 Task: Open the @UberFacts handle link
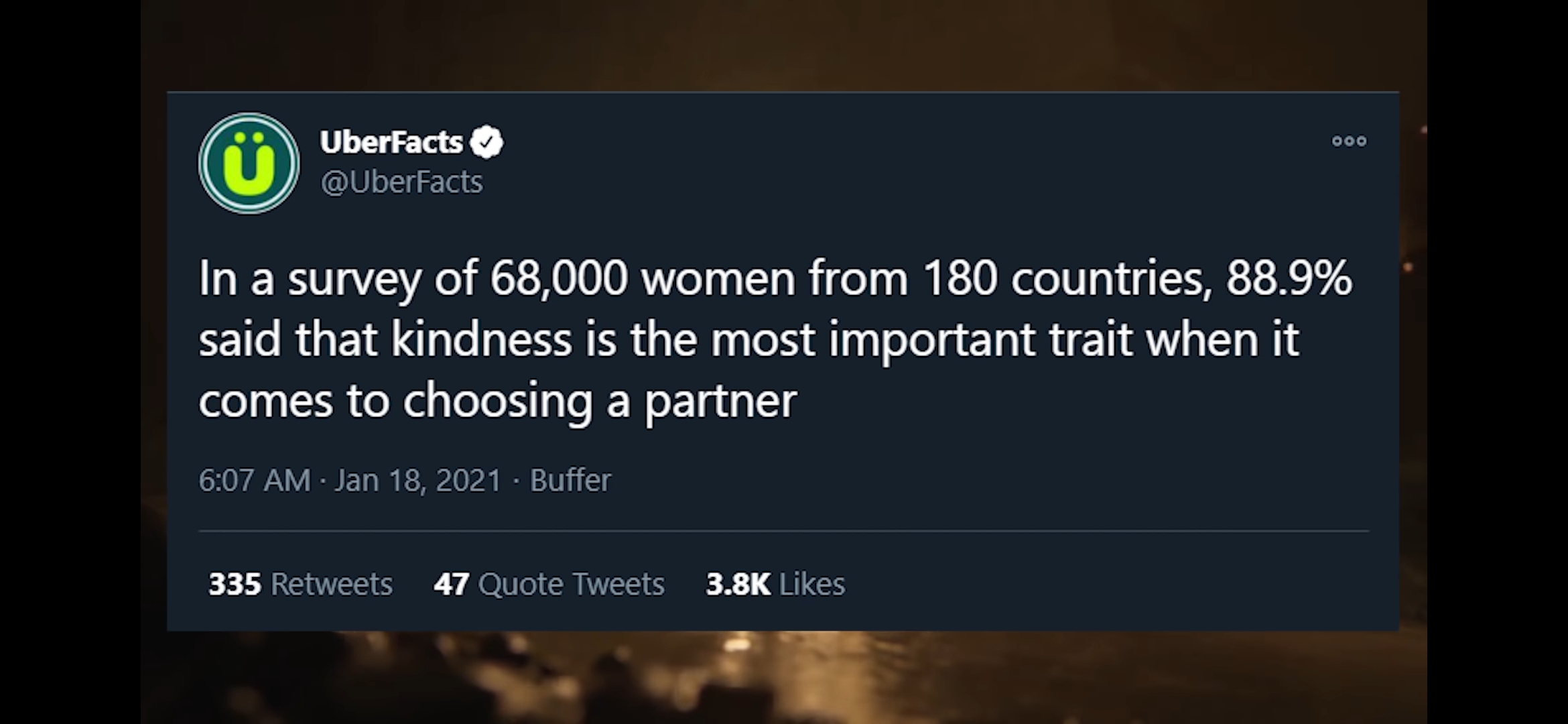pyautogui.click(x=401, y=182)
